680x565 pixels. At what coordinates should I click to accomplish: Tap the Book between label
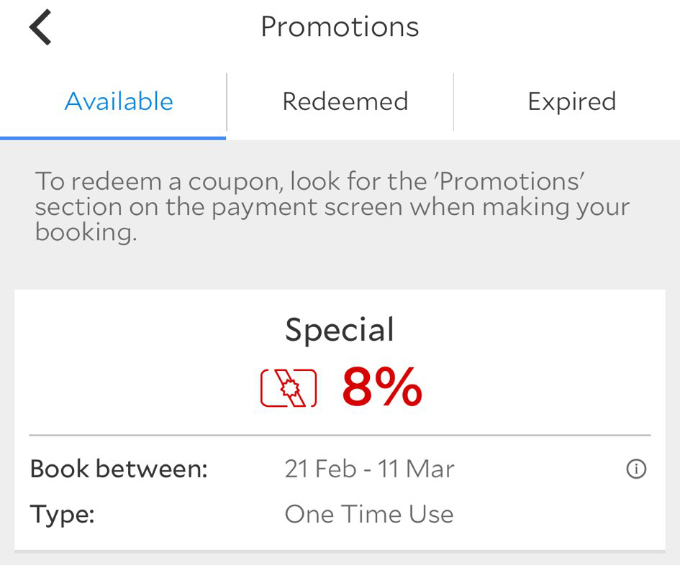pos(119,469)
